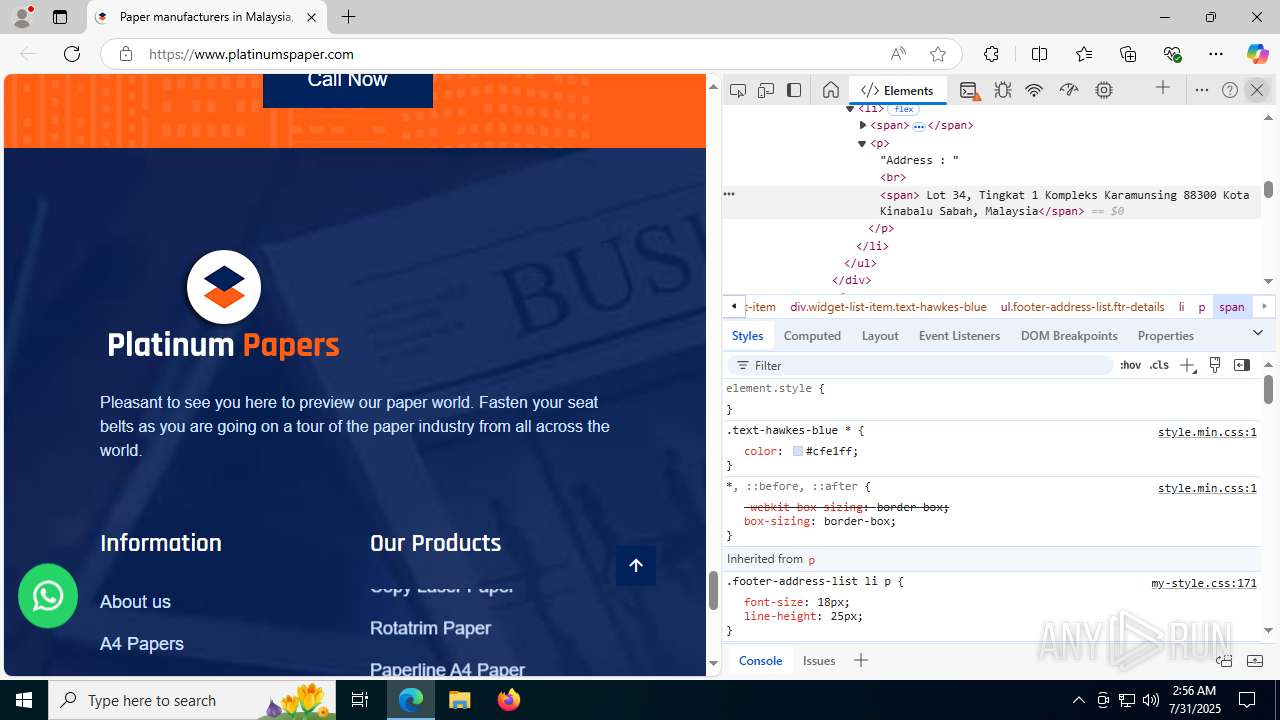Image resolution: width=1280 pixels, height=720 pixels.
Task: Open browser Extensions puzzle icon
Action: click(x=991, y=54)
